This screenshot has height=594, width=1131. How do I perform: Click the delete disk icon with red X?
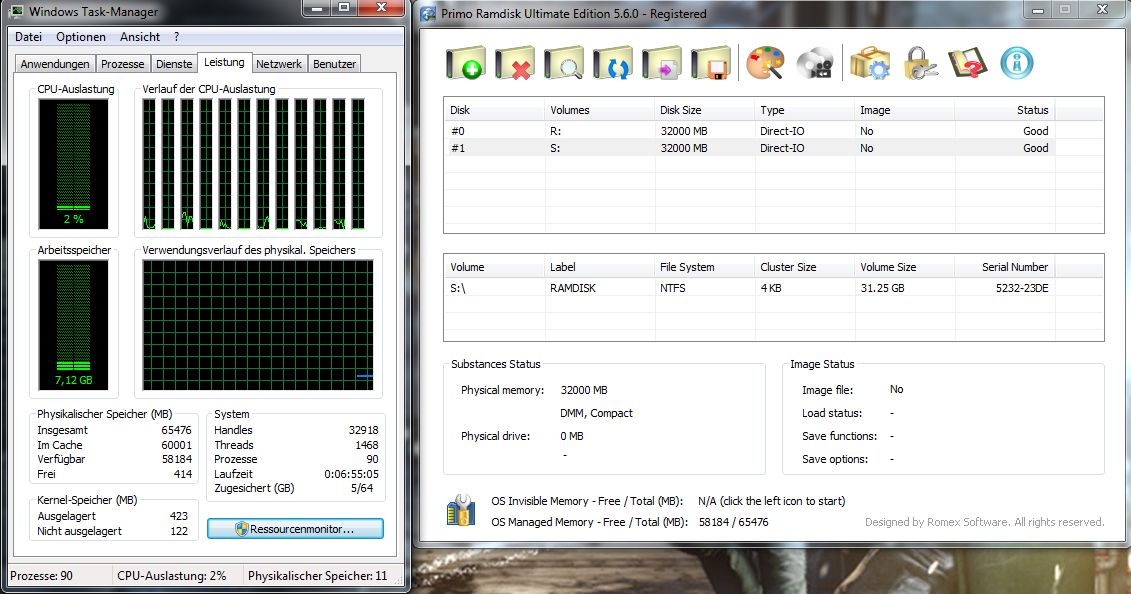(x=514, y=63)
